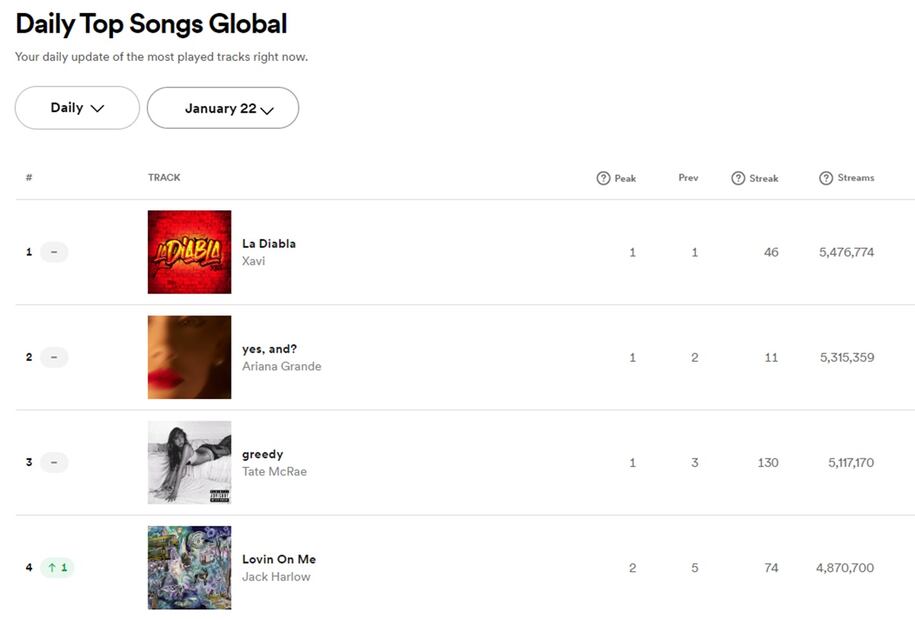
Task: Open the La Diabla track title
Action: coord(269,243)
